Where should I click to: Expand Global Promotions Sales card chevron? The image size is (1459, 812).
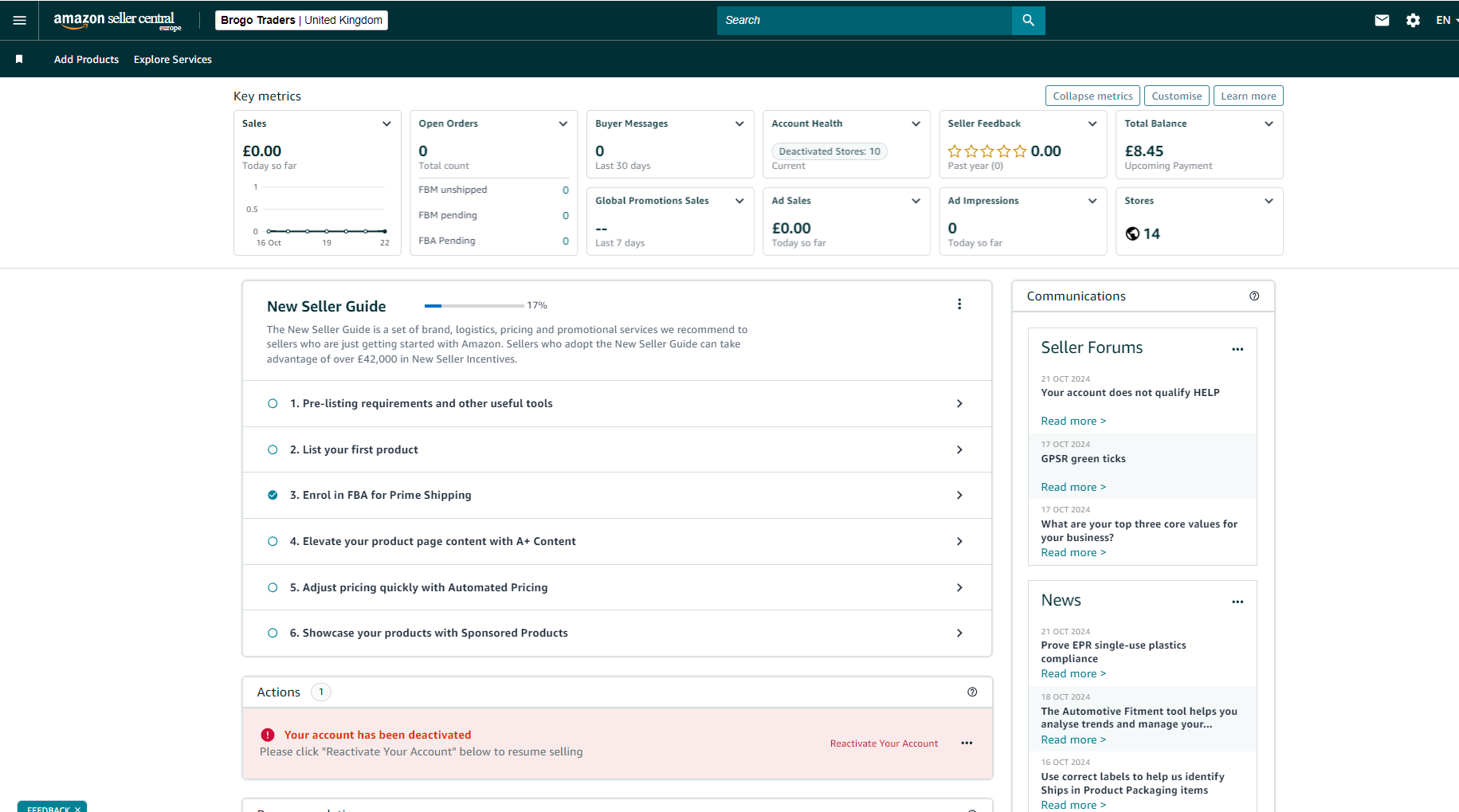point(739,201)
